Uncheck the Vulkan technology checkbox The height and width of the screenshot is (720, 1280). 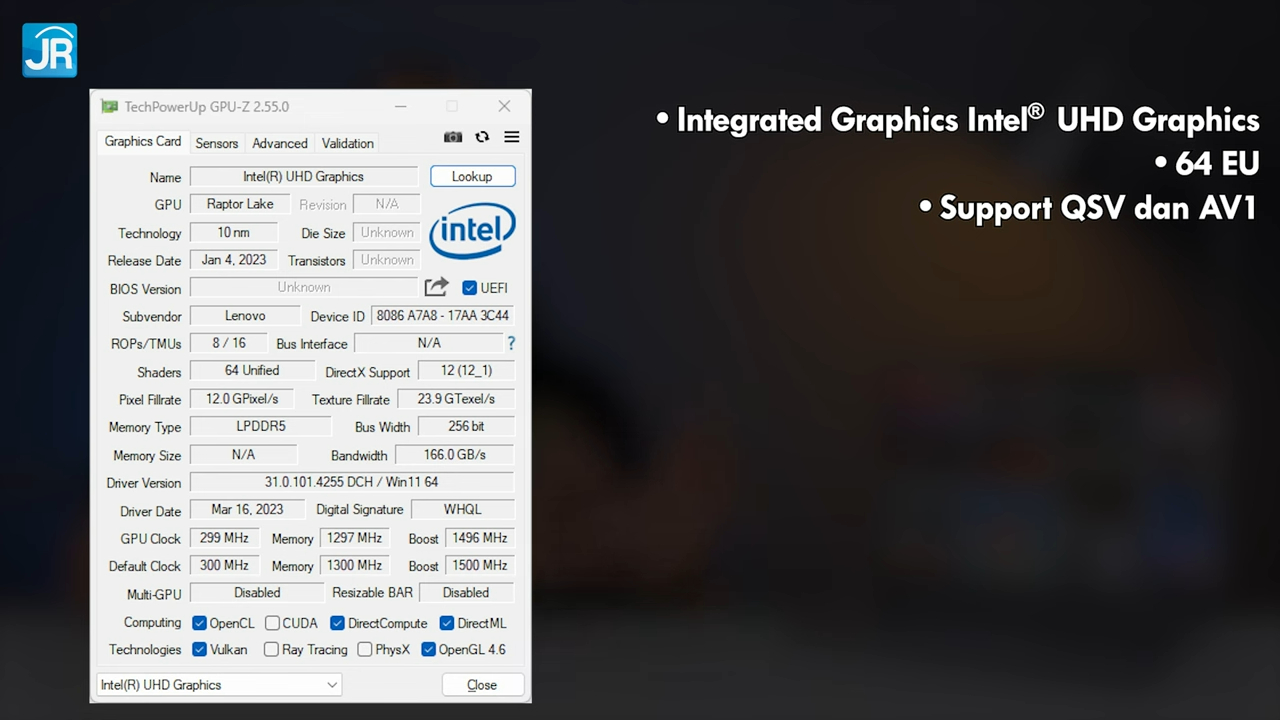point(199,649)
